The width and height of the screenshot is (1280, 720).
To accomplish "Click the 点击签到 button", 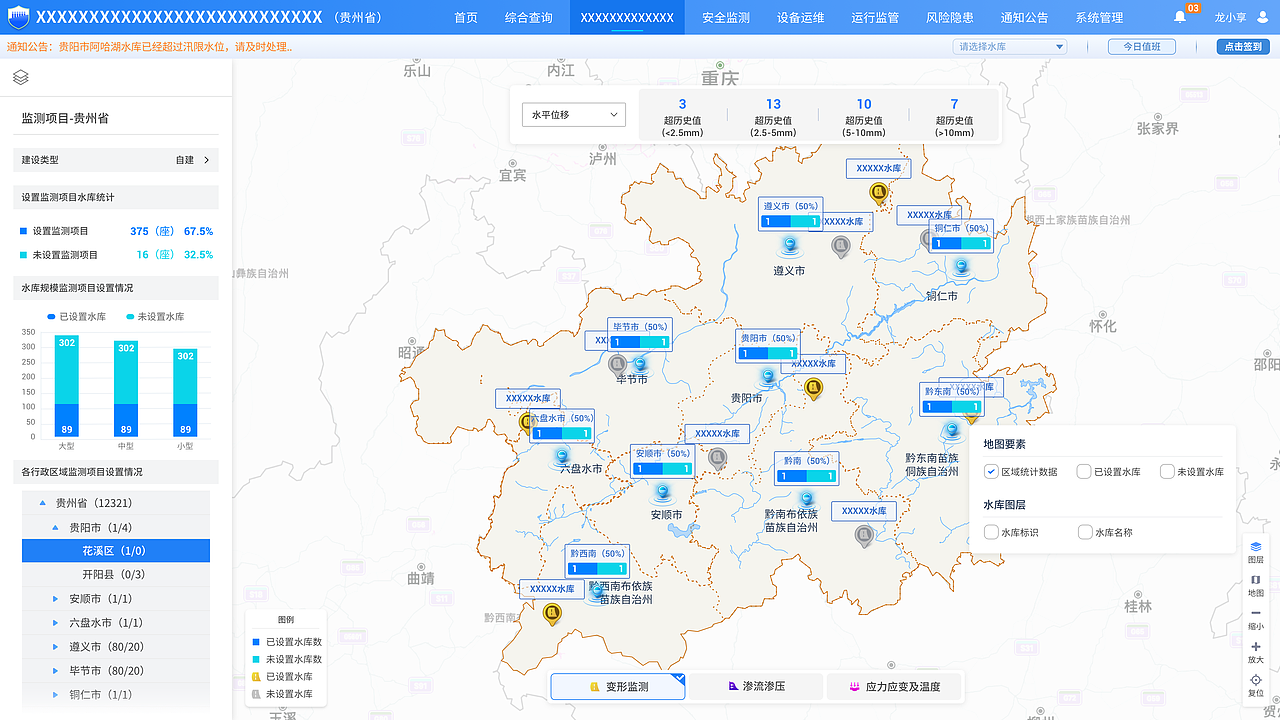I will click(x=1243, y=47).
